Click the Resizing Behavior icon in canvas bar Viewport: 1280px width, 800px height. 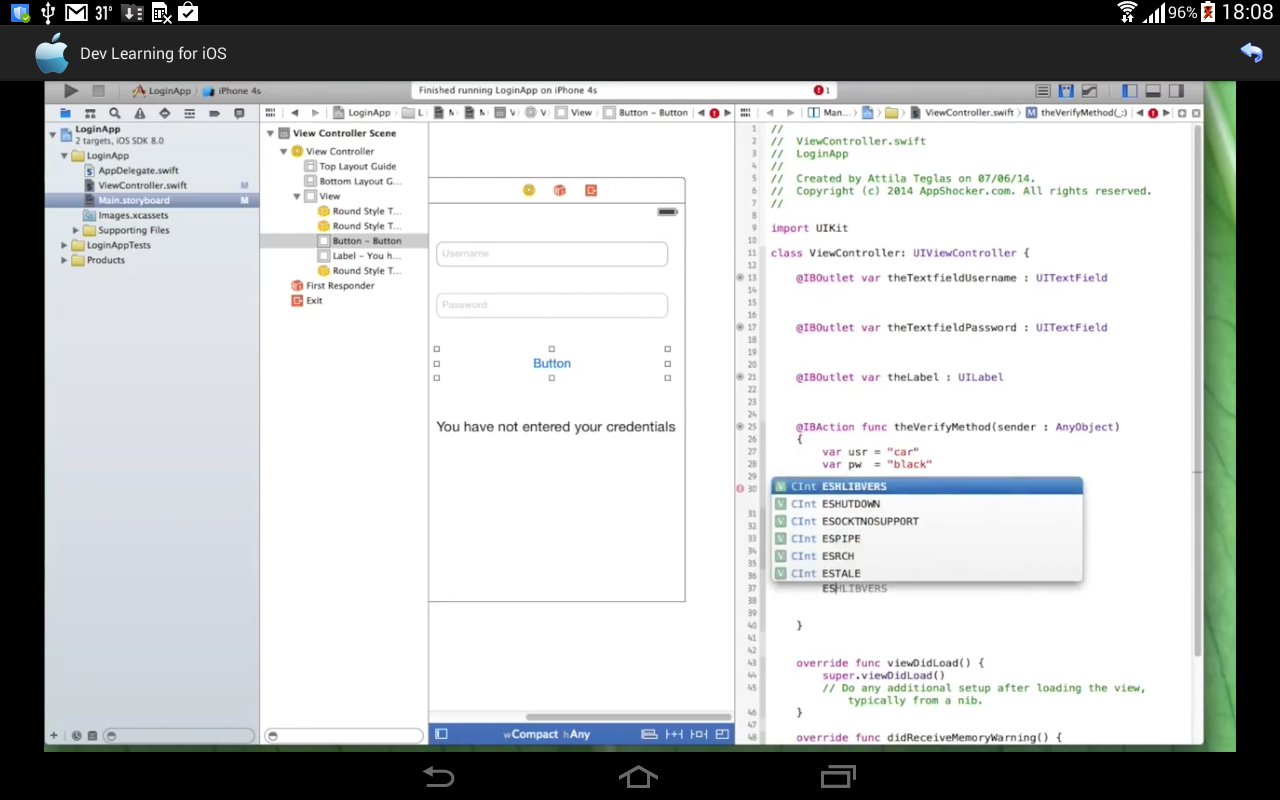click(x=722, y=734)
